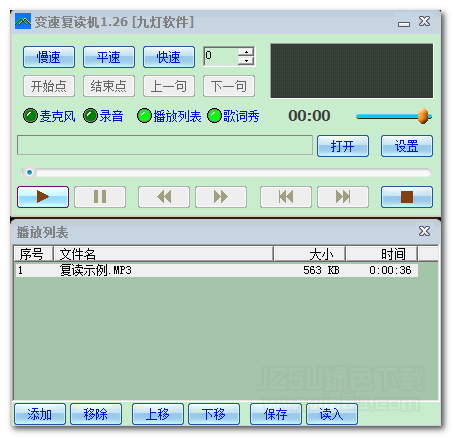Viewport: 452px width, 437px height.
Task: Click the progress track bar midpoint
Action: point(226,173)
